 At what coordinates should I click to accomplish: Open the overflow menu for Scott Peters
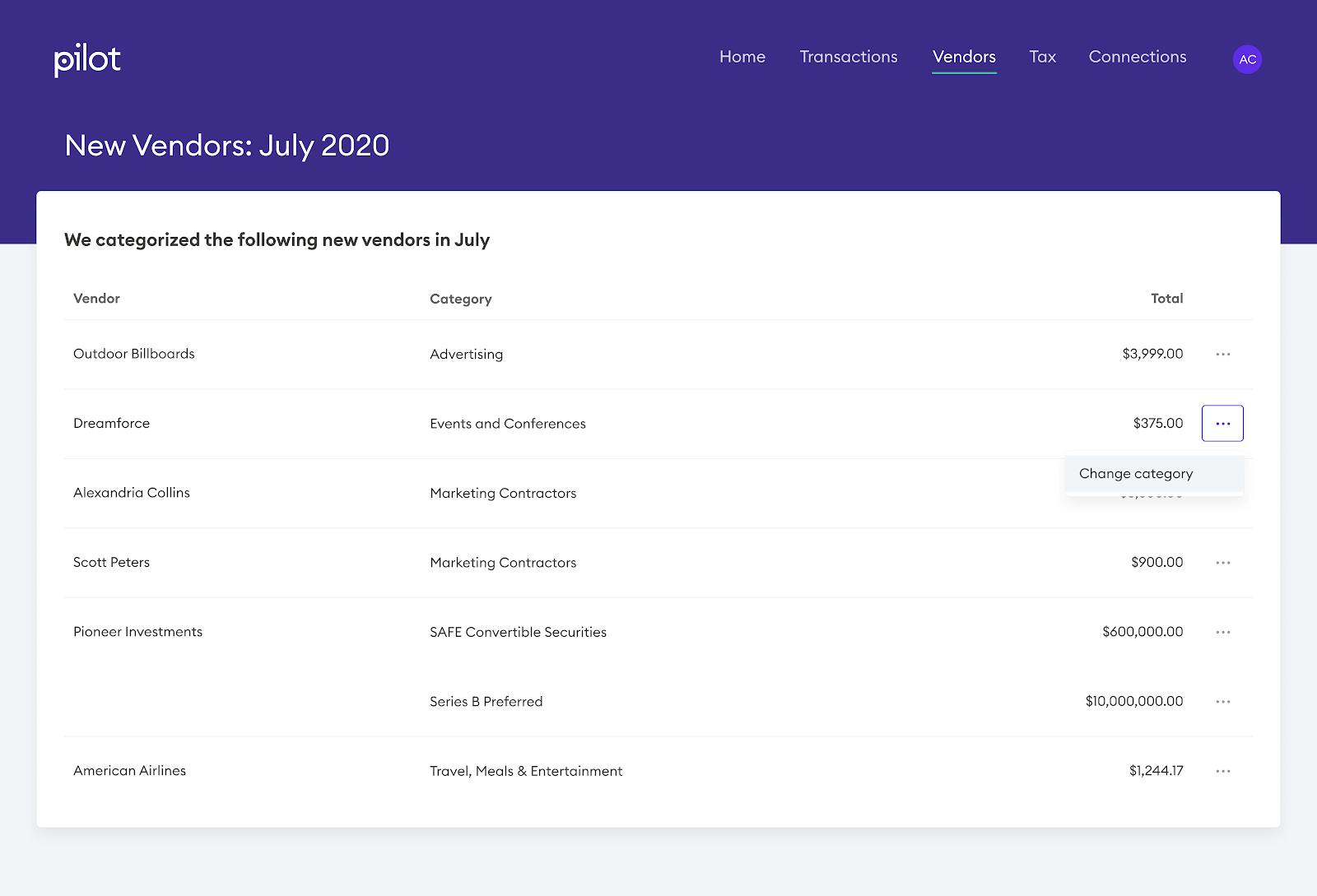[x=1223, y=562]
